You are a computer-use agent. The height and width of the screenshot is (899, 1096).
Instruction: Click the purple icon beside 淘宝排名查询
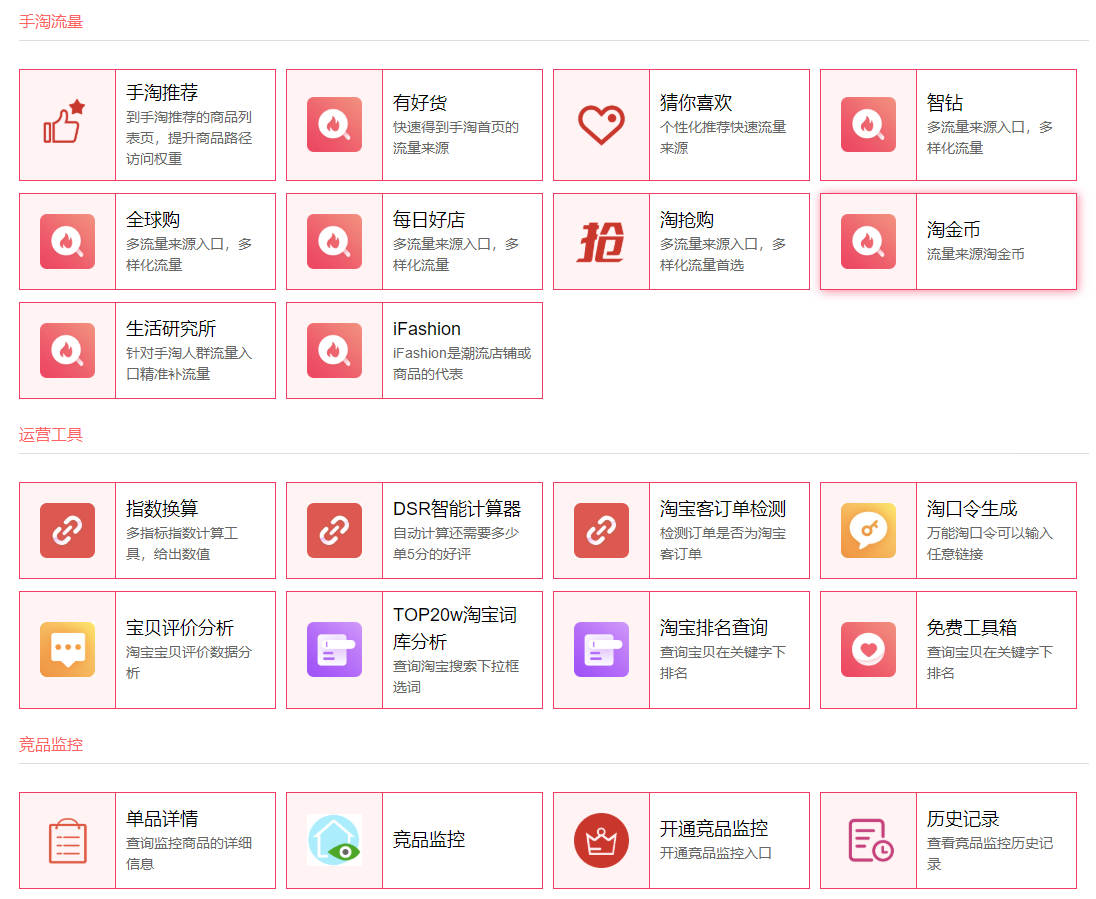601,649
